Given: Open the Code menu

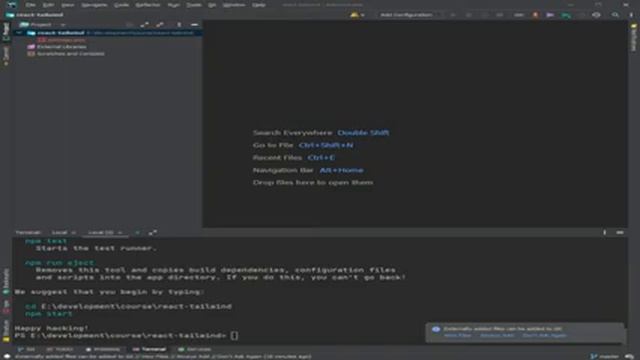Looking at the screenshot, I should click(121, 5).
